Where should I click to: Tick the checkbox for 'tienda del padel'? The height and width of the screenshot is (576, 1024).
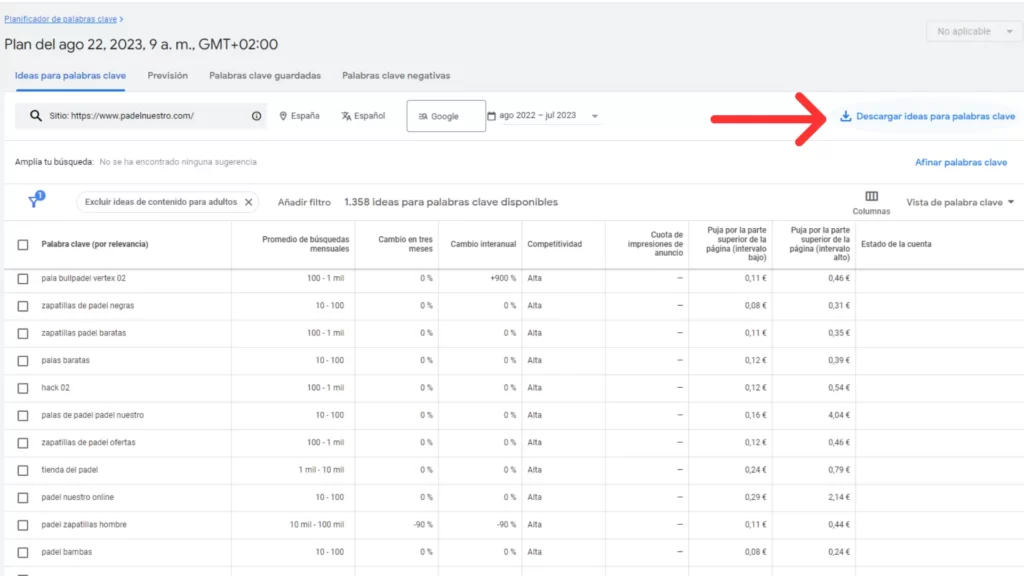coord(23,470)
